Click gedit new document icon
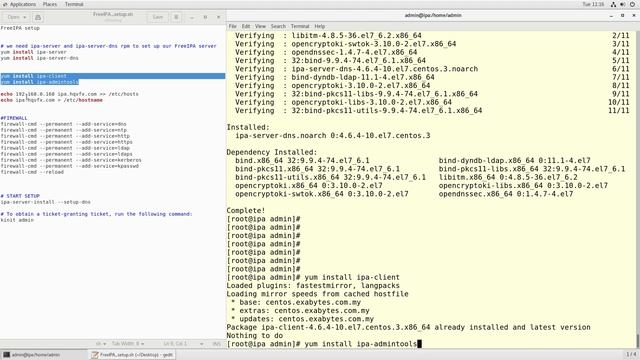Viewport: 640px width, 360px height. tap(38, 17)
